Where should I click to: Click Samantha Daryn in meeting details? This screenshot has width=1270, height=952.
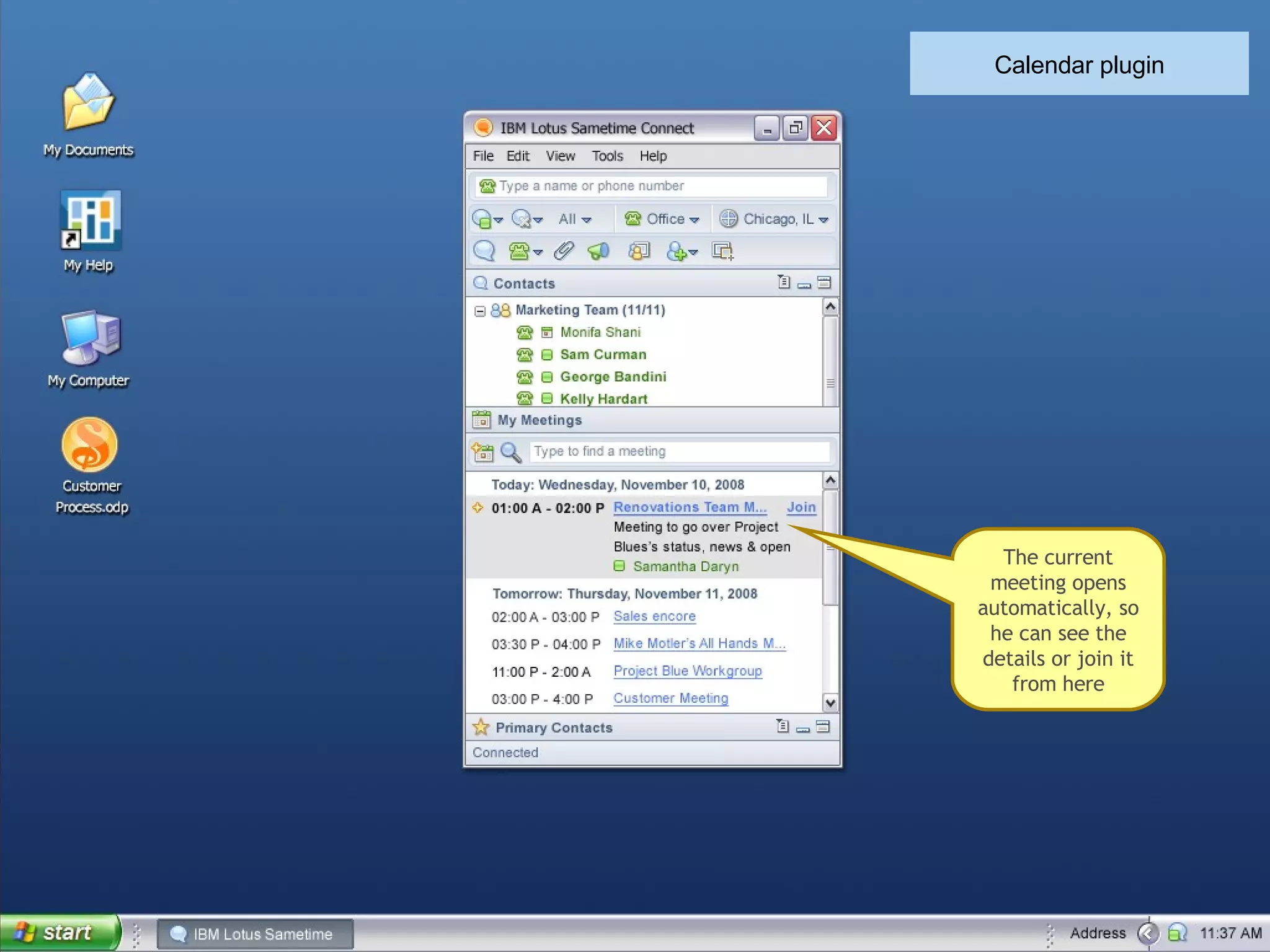(686, 566)
